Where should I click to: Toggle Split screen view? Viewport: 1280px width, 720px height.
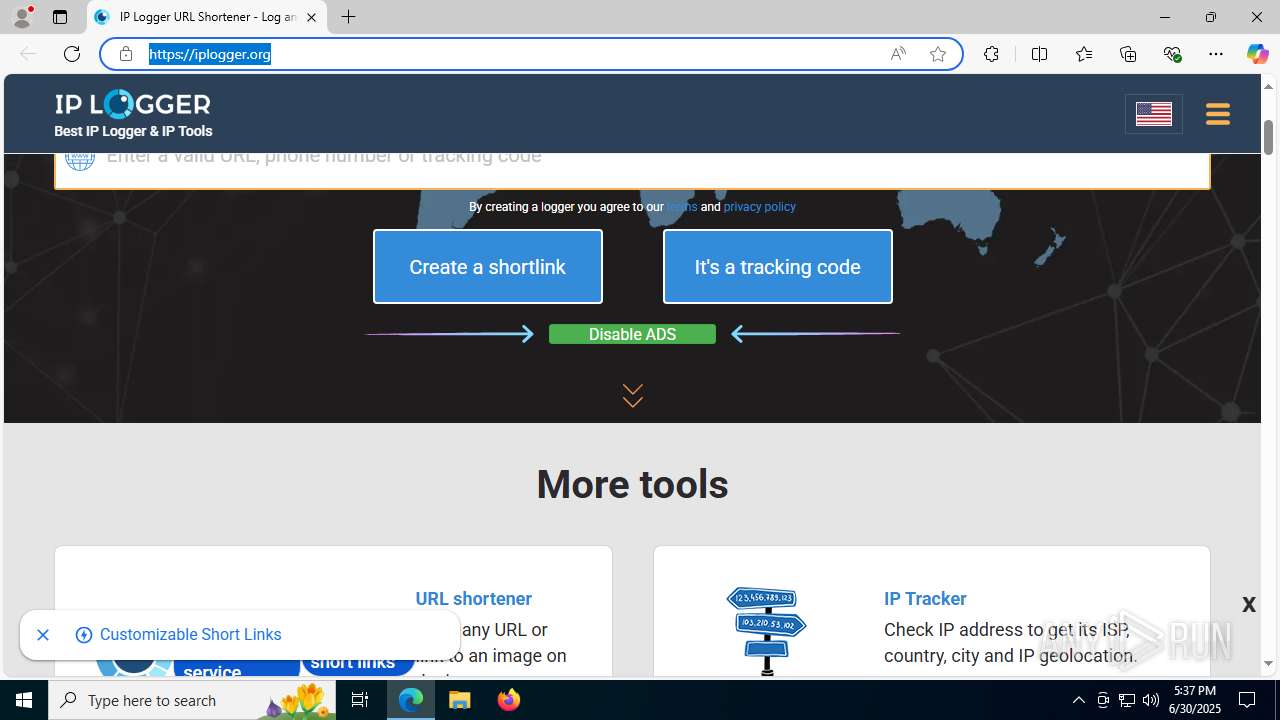1039,54
